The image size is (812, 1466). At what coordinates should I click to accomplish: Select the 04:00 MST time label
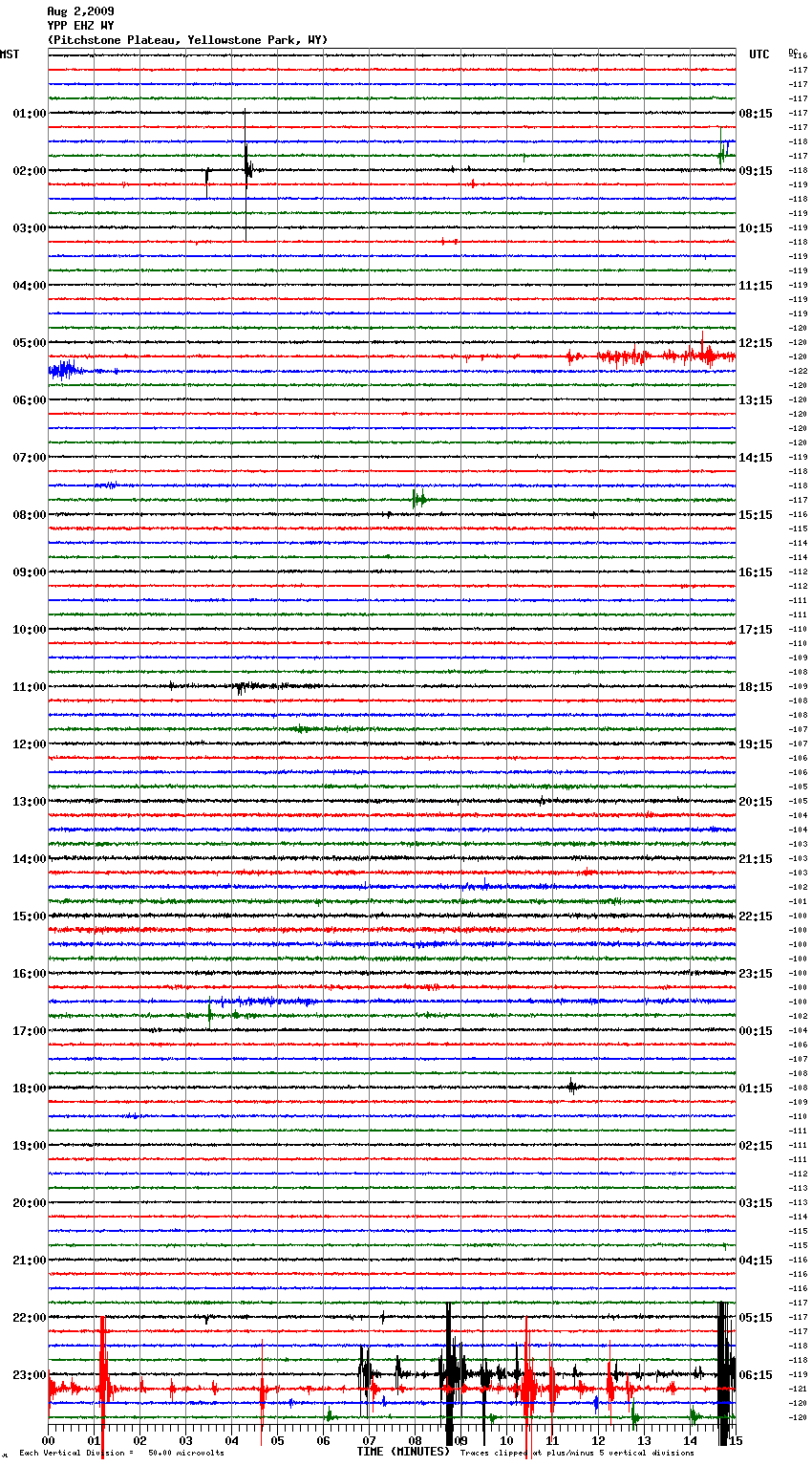(x=30, y=286)
